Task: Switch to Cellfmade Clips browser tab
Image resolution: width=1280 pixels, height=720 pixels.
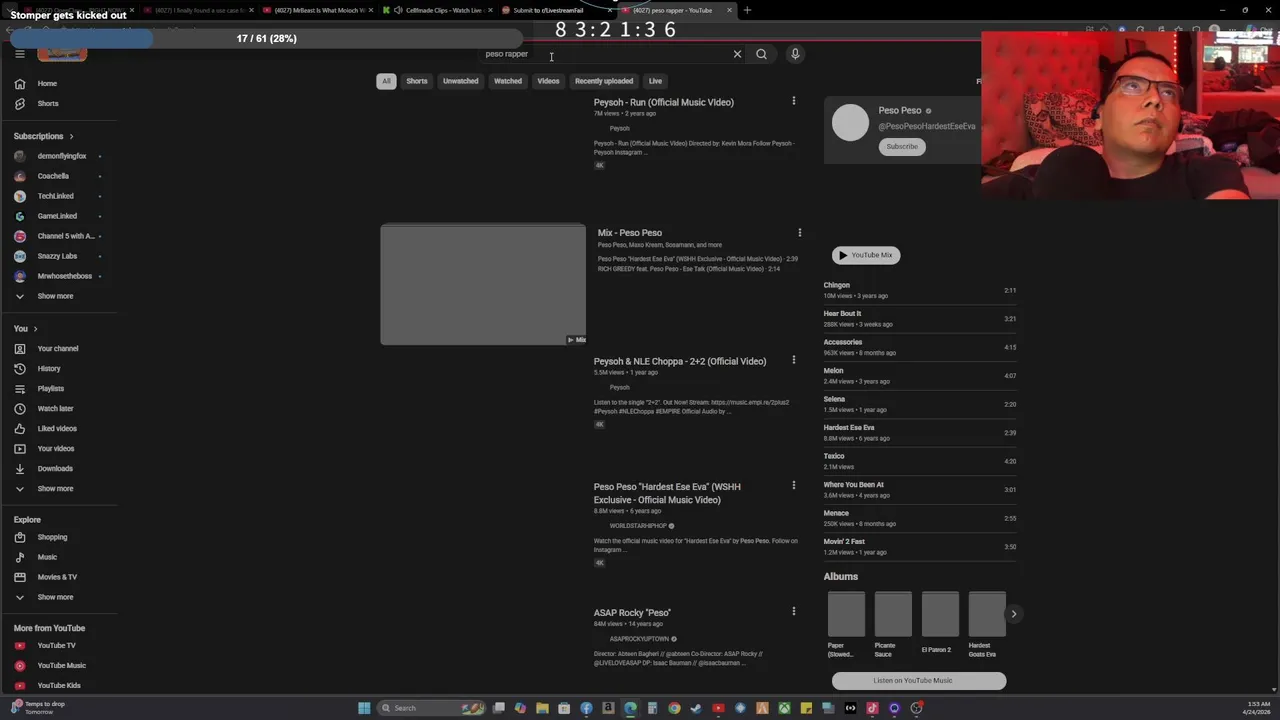Action: coord(437,10)
